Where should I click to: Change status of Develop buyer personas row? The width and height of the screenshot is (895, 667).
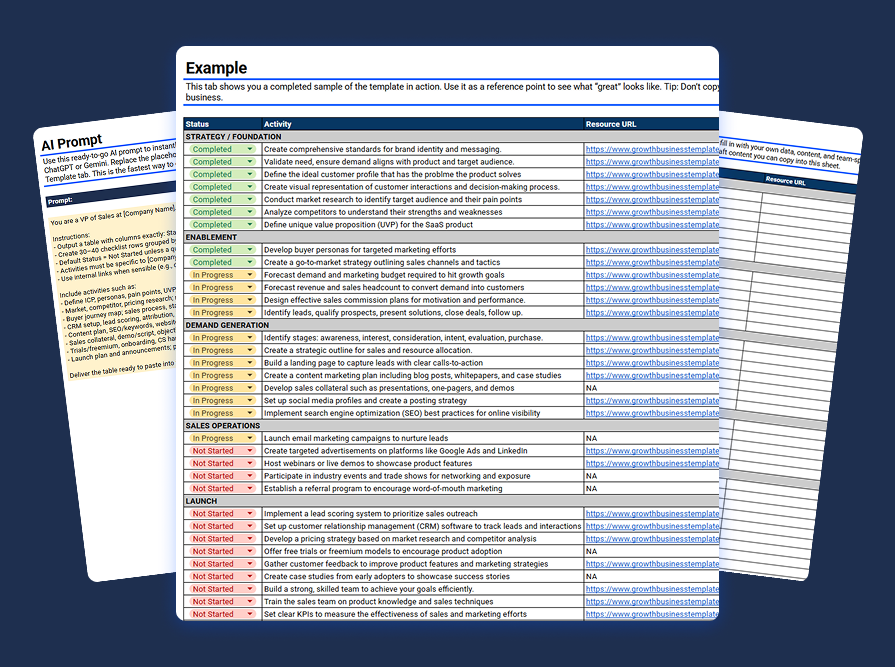[249, 249]
